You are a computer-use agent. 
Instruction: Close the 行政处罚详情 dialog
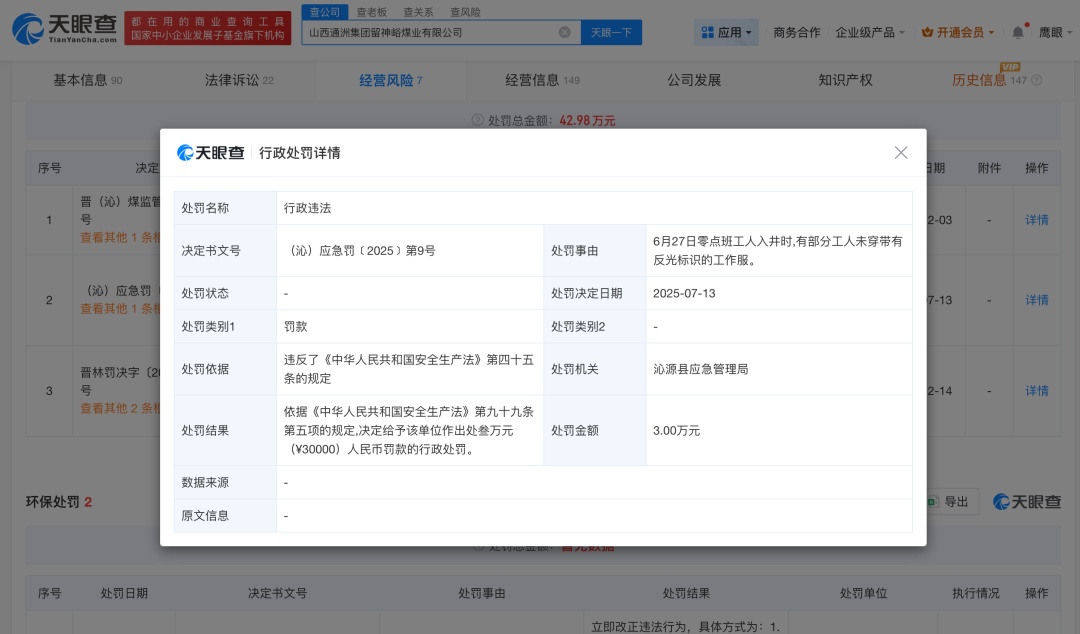click(900, 153)
